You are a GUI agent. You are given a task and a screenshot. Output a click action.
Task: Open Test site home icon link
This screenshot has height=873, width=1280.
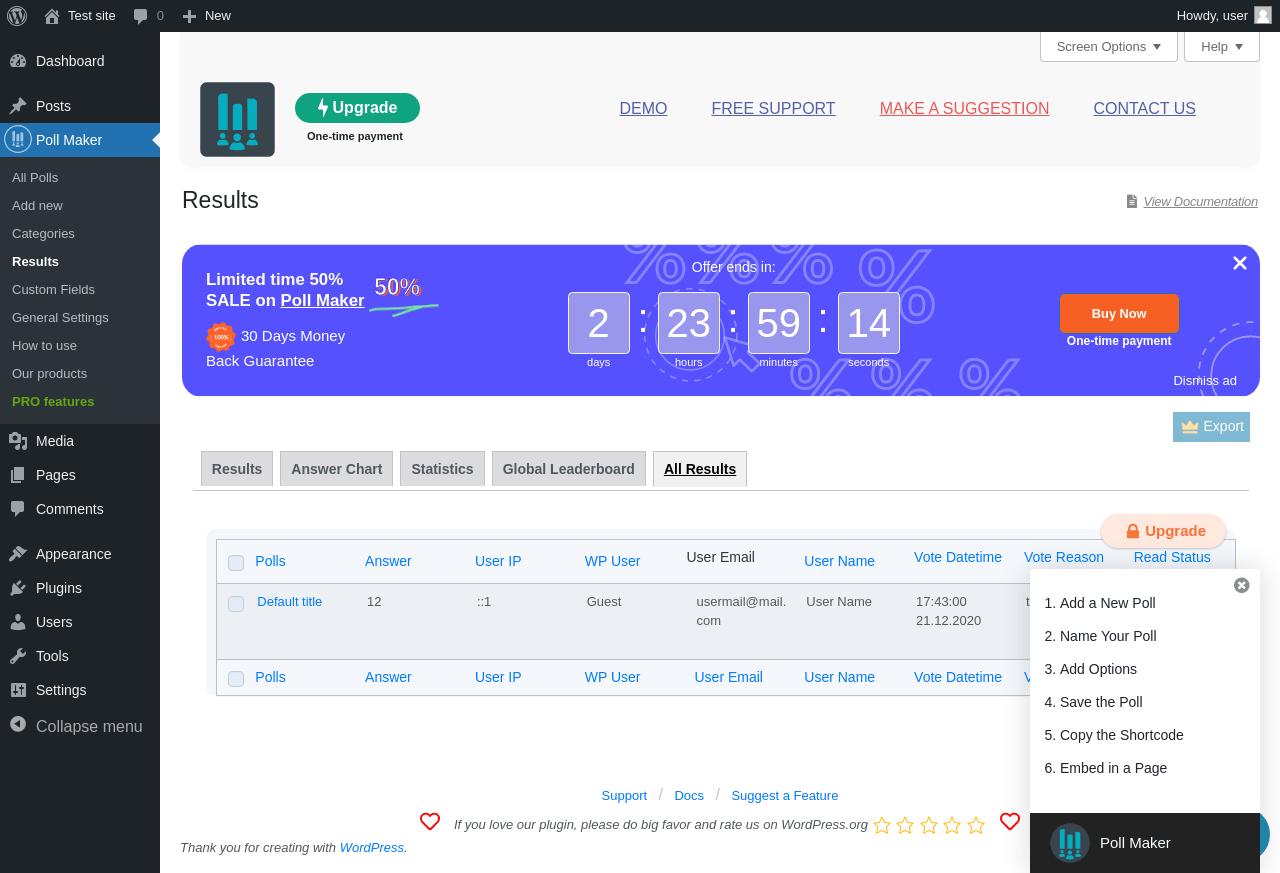(52, 16)
